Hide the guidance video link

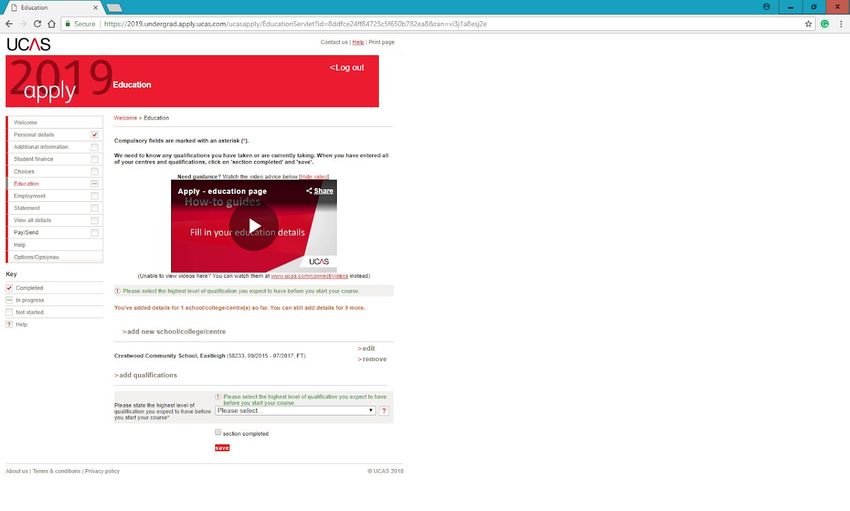click(x=314, y=177)
